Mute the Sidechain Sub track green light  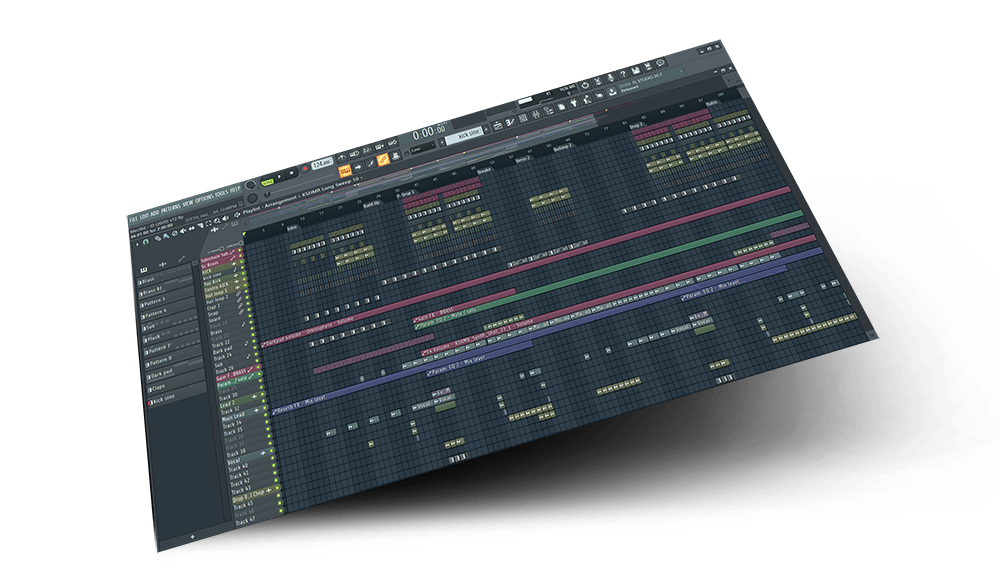[239, 250]
